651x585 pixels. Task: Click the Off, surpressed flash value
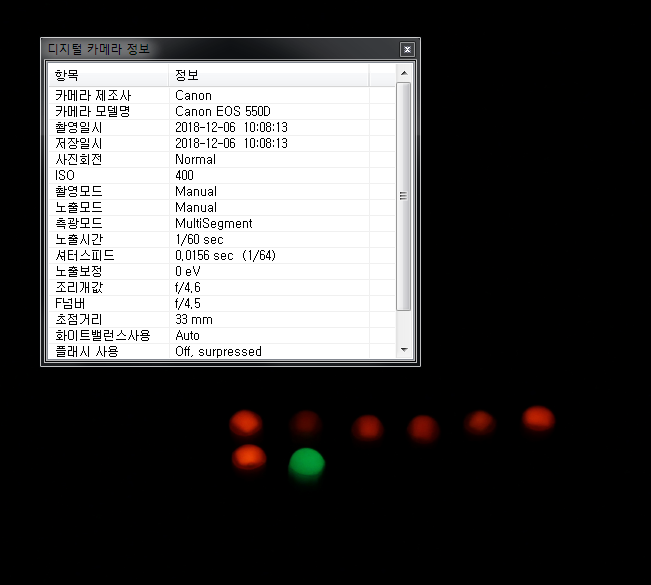(x=218, y=351)
